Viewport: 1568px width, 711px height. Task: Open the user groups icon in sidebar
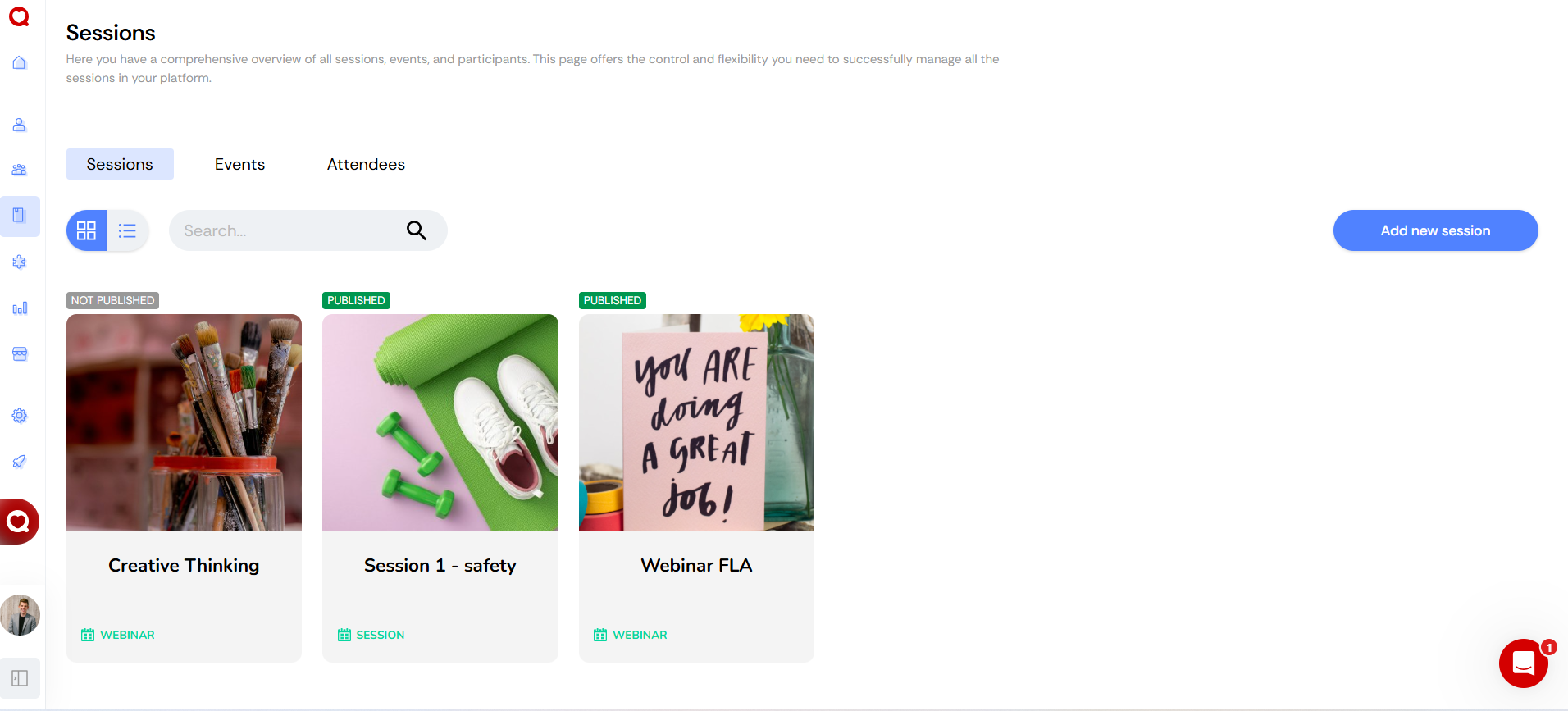click(20, 170)
